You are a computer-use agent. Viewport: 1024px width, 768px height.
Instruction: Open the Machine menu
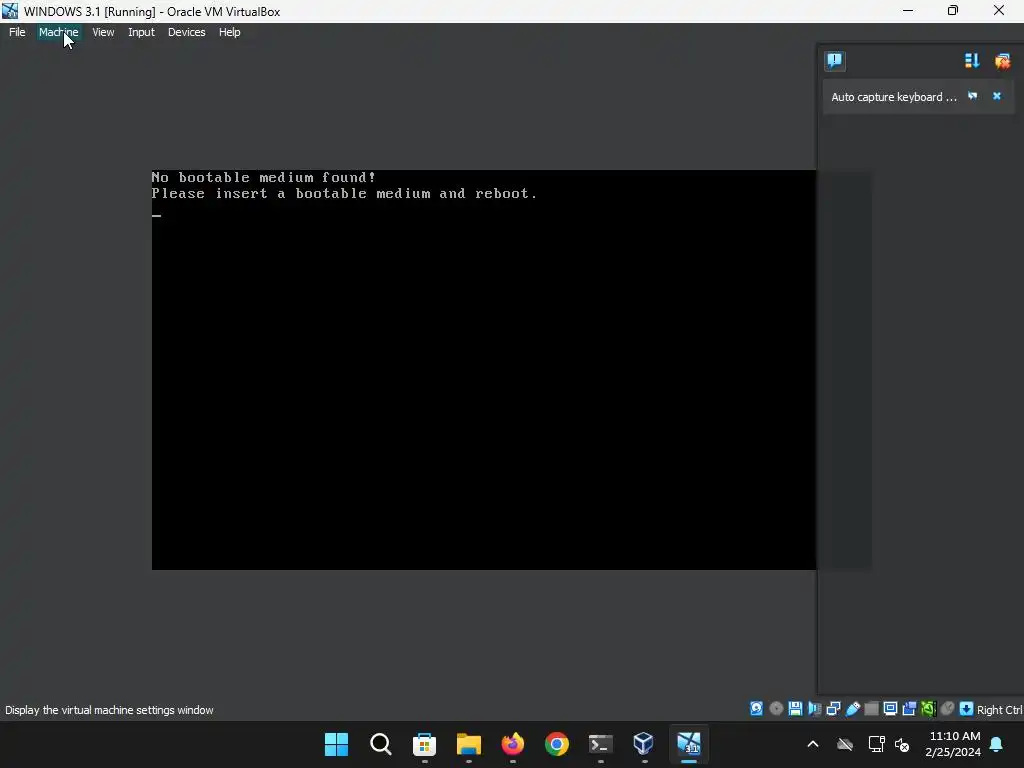58,32
